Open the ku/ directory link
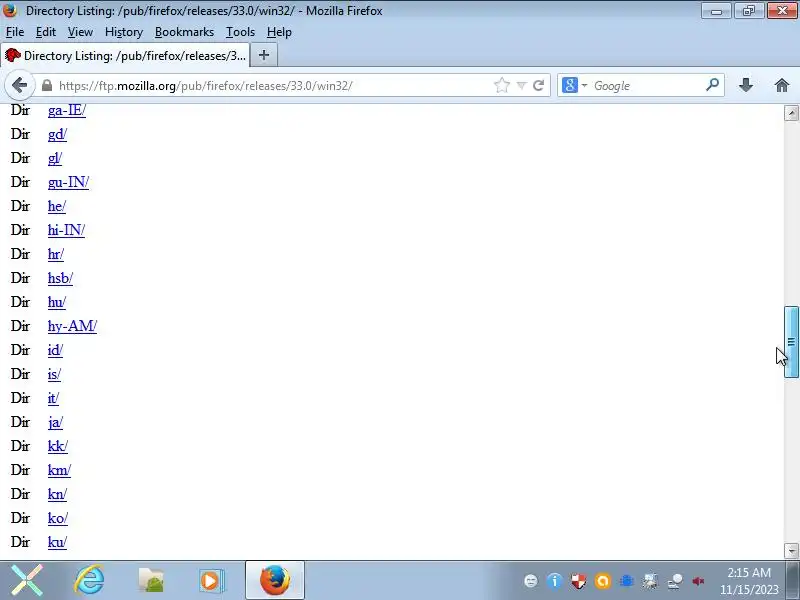 [x=57, y=542]
